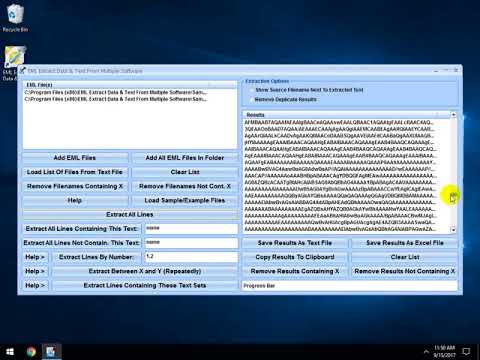Click the Add EML Files button
Image resolution: width=480 pixels, height=360 pixels.
[75, 158]
